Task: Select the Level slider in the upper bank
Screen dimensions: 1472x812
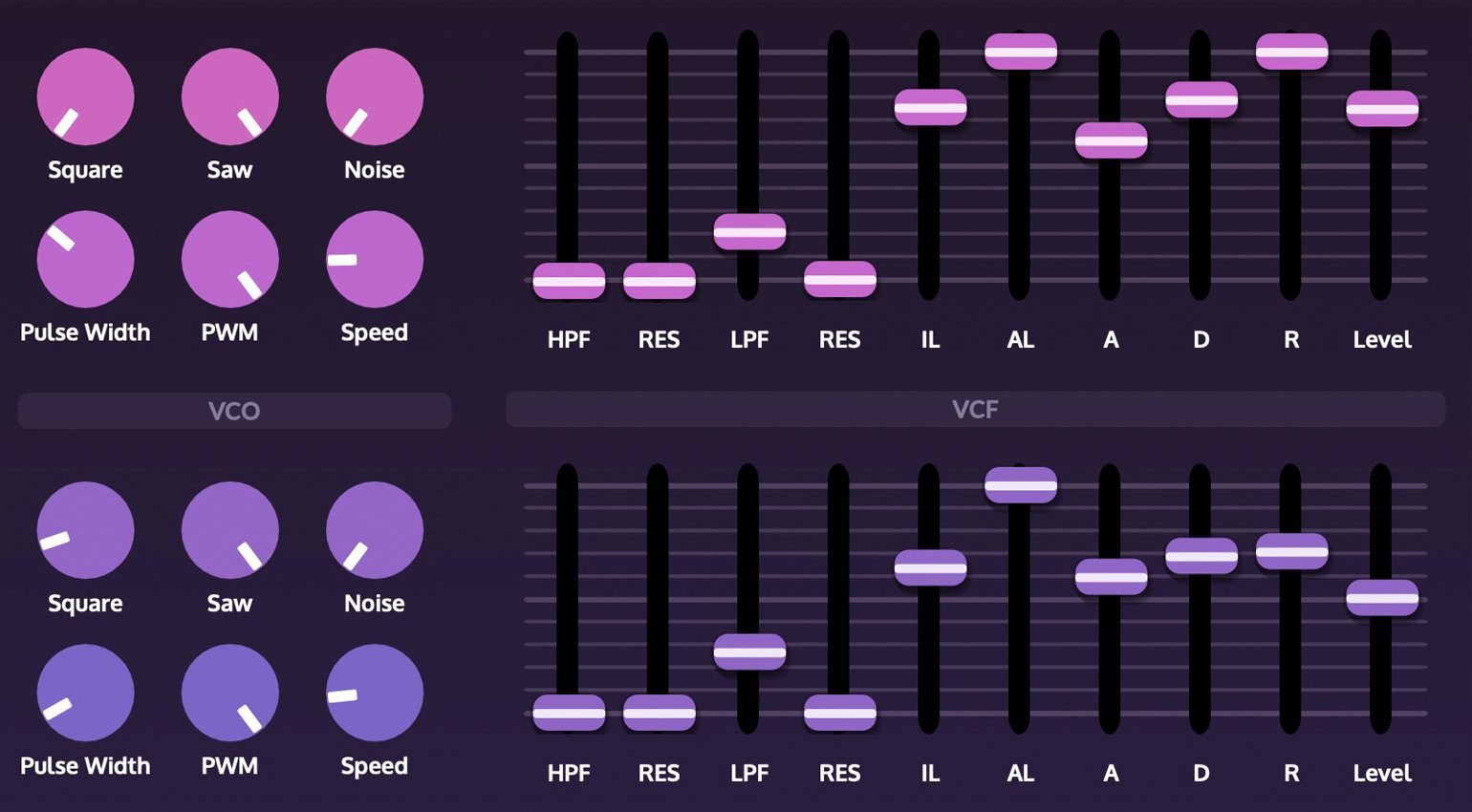Action: pyautogui.click(x=1381, y=108)
